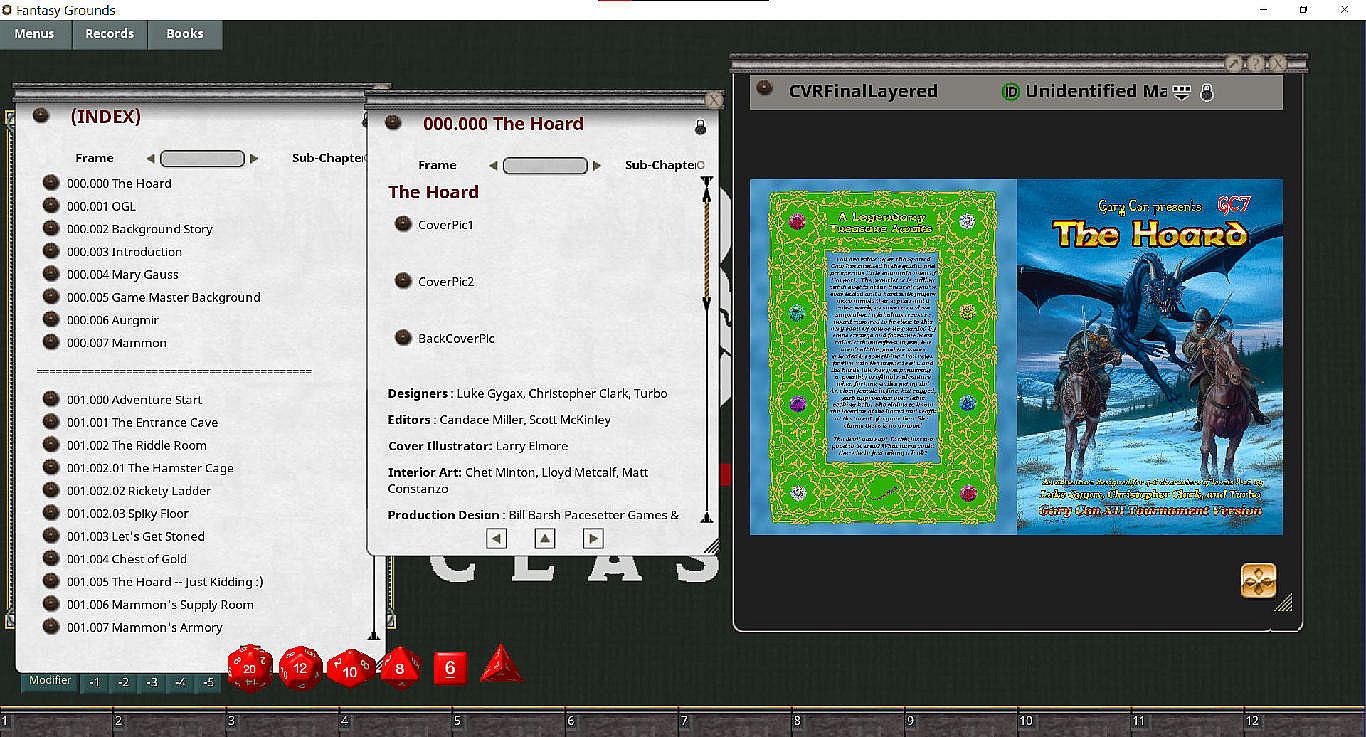Open the image layer dropdown icon
Screen dimensions: 1366x737
click(x=1182, y=92)
